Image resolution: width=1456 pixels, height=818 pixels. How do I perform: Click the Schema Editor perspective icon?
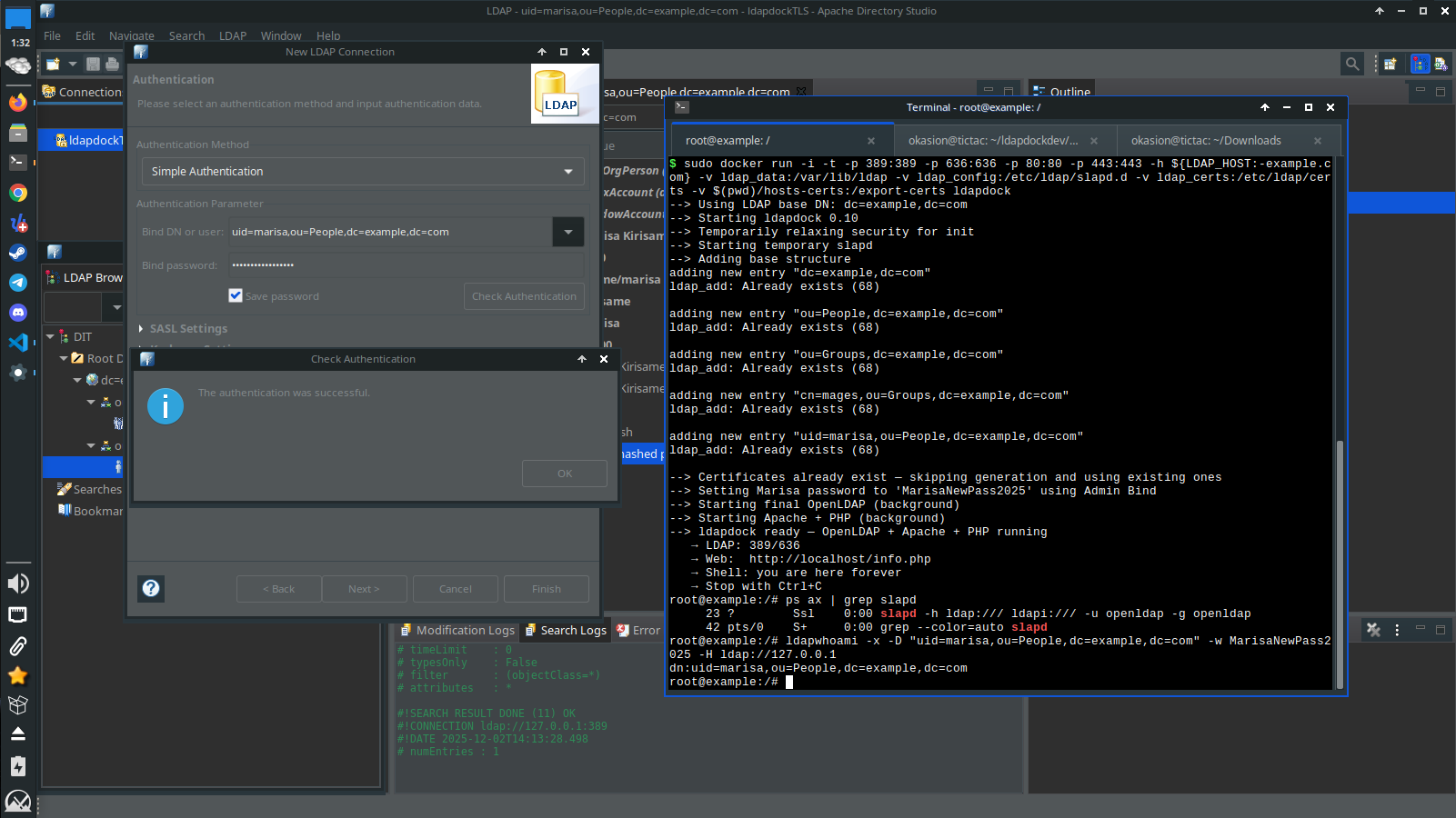1441,64
